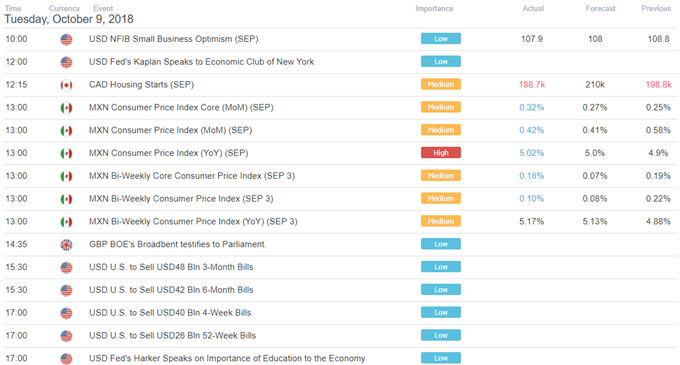Click forecast value 5.13% in Bi-Weekly YoY row
Viewport: 680px width, 365px height.
pyautogui.click(x=595, y=222)
